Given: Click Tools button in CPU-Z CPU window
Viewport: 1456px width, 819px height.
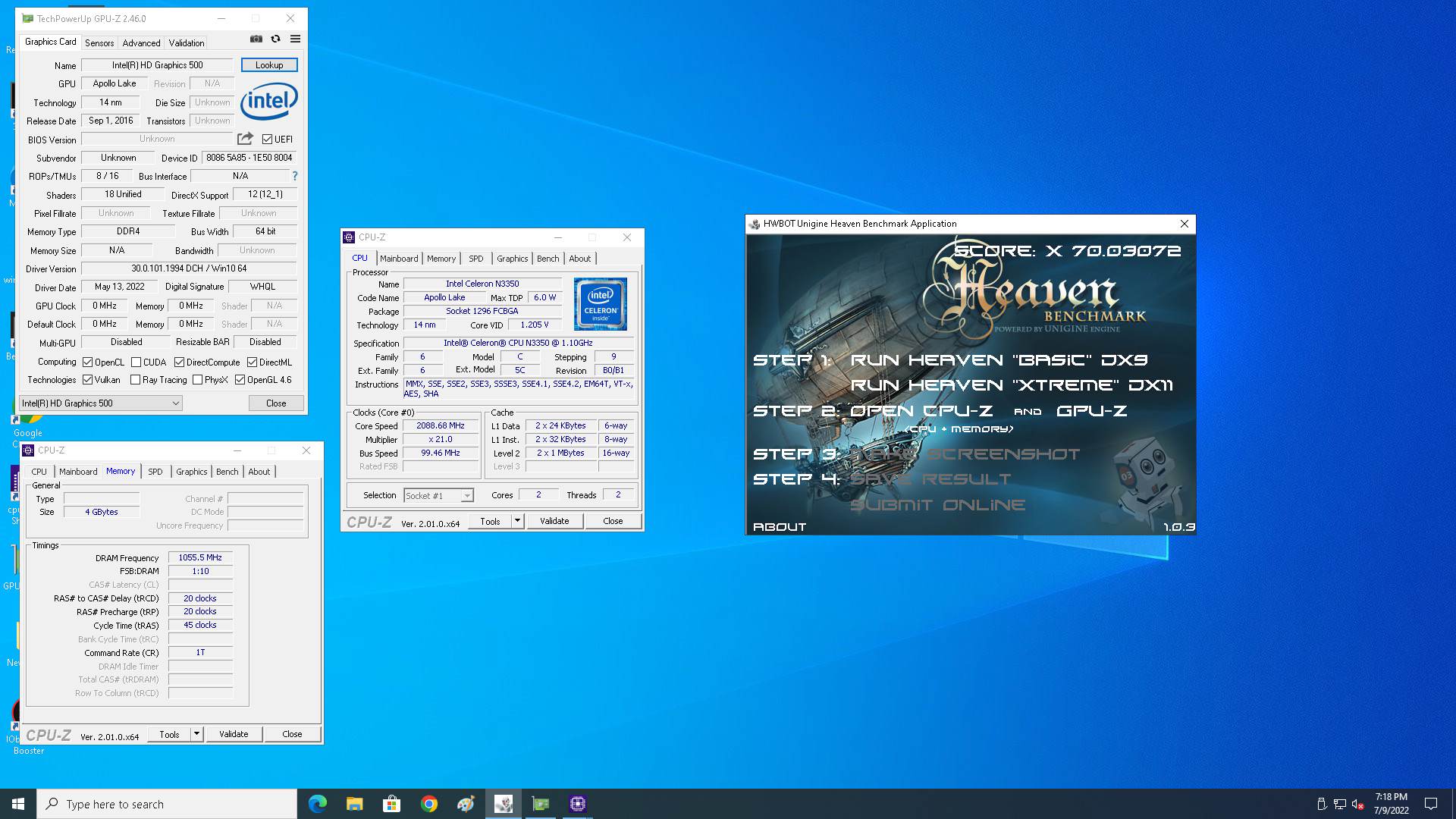Looking at the screenshot, I should [x=490, y=521].
